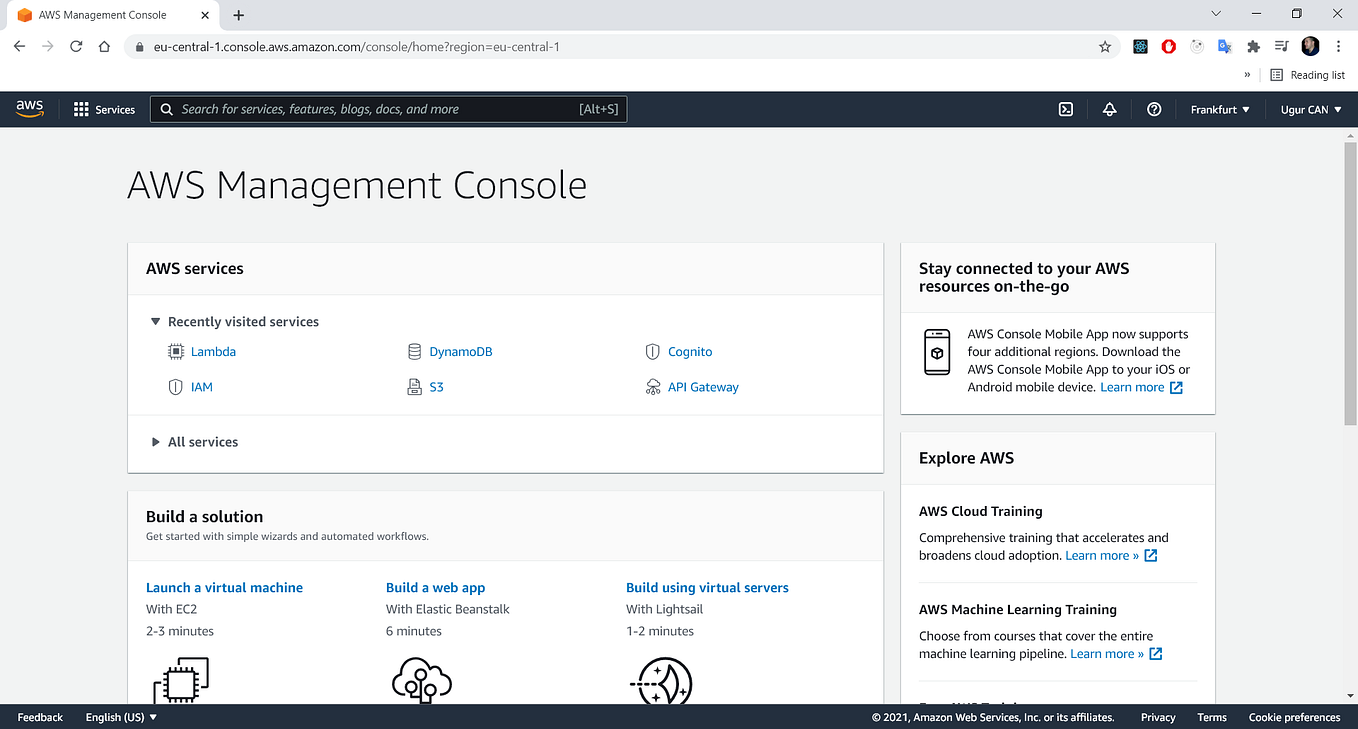Launch AWS CloudShell from the navigation bar
Image resolution: width=1358 pixels, height=729 pixels.
(x=1066, y=109)
